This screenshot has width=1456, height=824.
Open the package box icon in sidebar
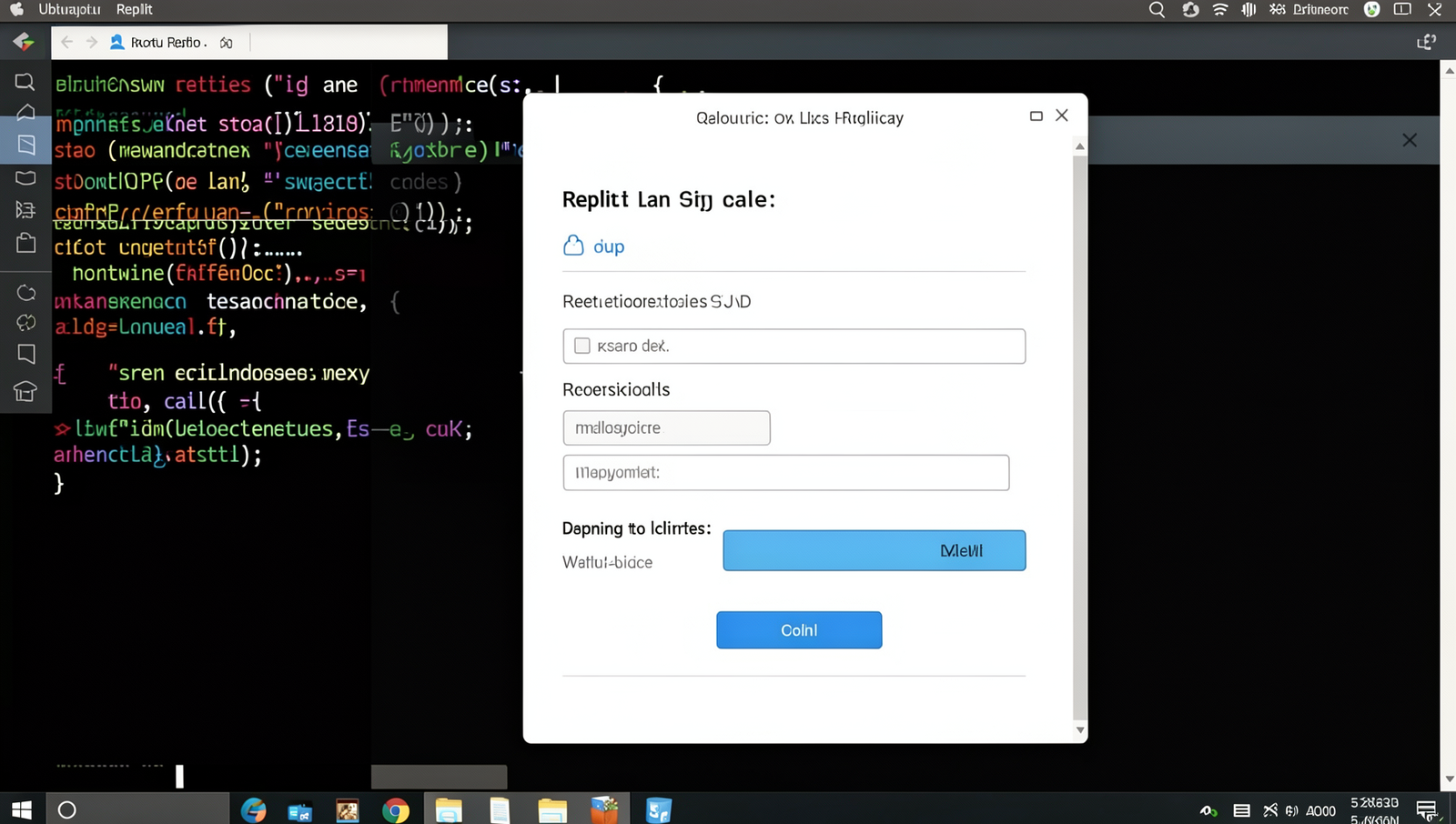[25, 391]
